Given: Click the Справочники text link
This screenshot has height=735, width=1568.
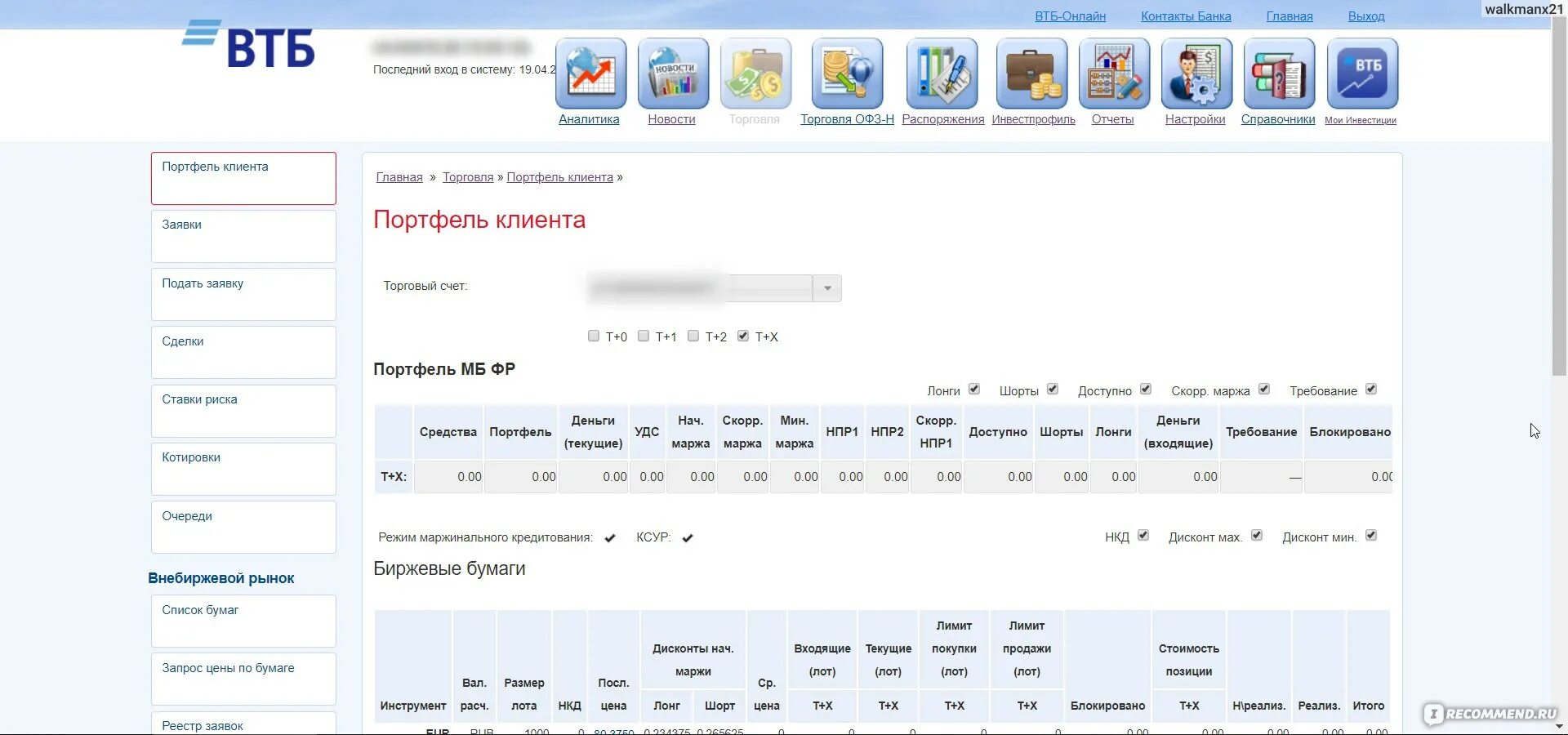Looking at the screenshot, I should pos(1278,119).
